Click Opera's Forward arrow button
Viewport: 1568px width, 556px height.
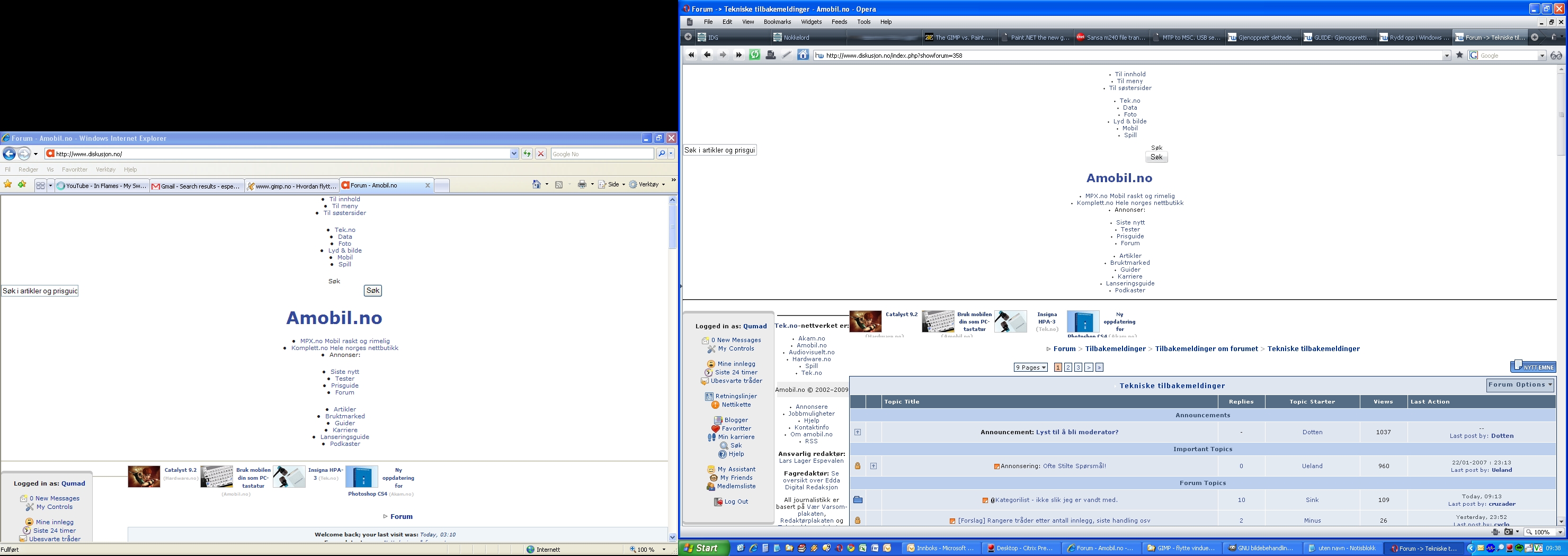click(x=723, y=56)
